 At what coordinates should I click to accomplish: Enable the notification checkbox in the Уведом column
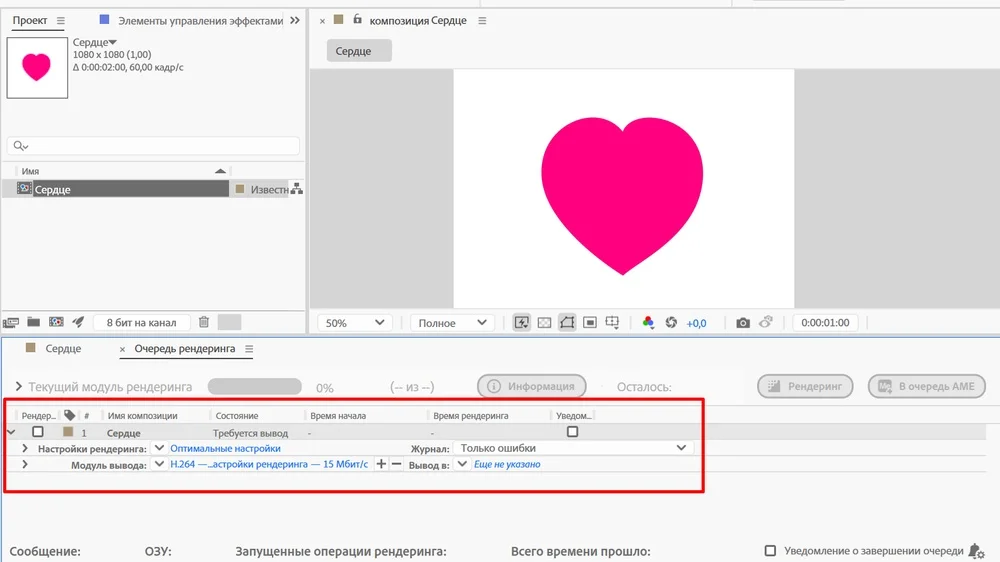click(573, 432)
